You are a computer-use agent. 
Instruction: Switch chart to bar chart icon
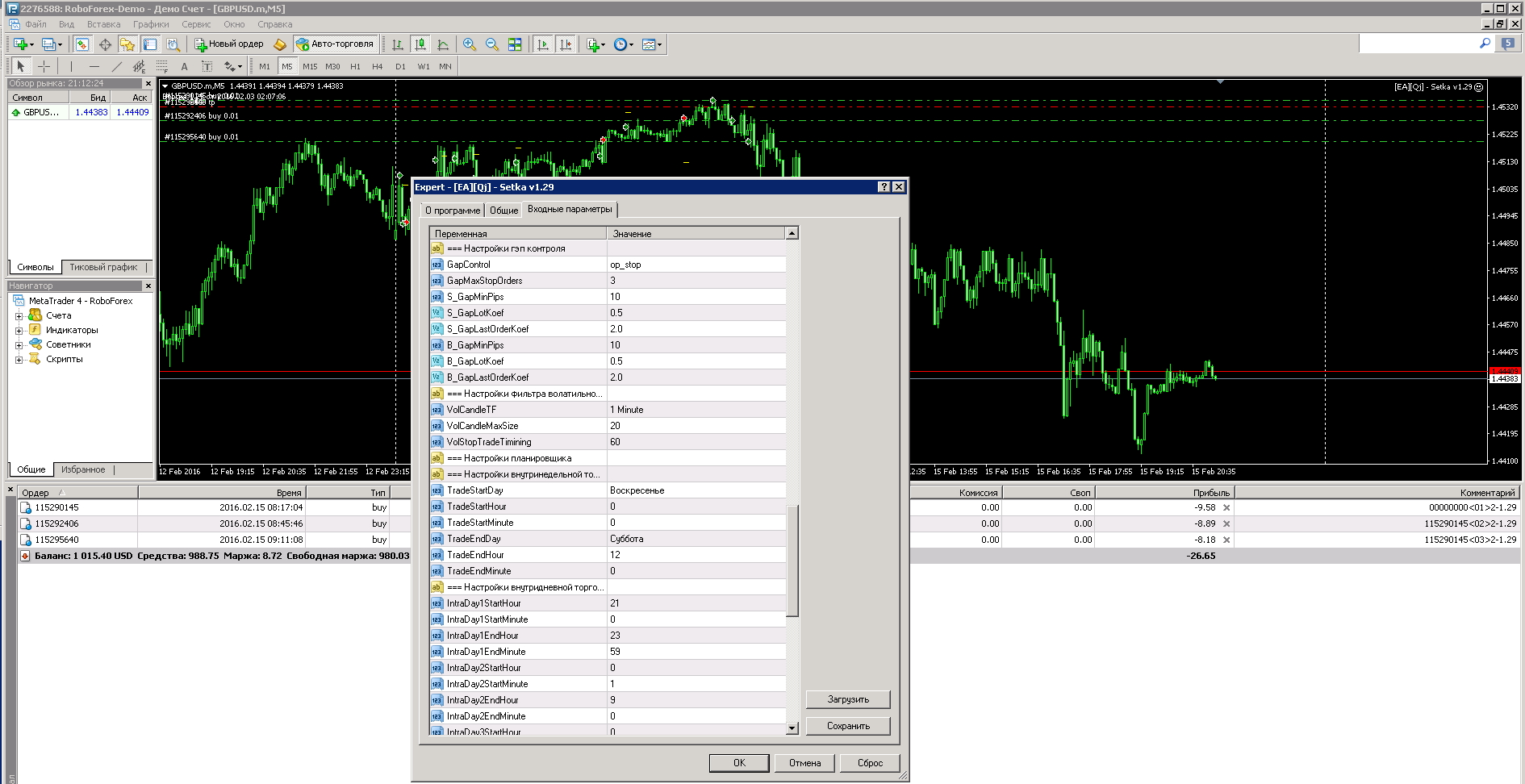click(398, 44)
